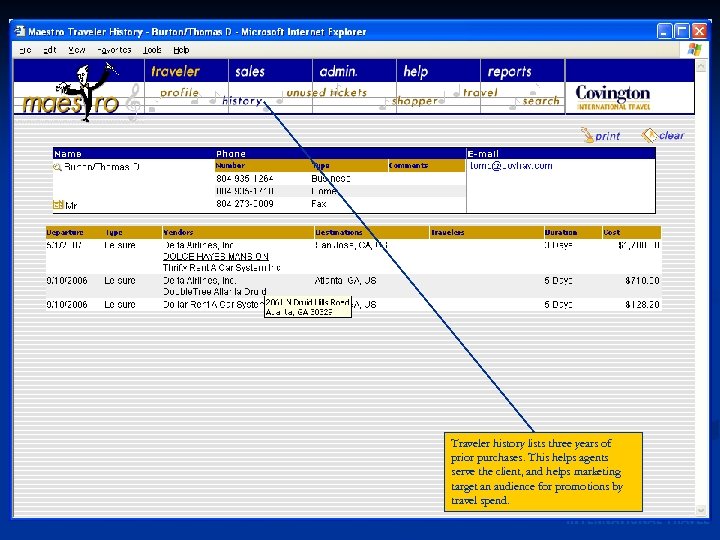Open the unused tickets page
The height and width of the screenshot is (540, 720).
pyautogui.click(x=326, y=92)
